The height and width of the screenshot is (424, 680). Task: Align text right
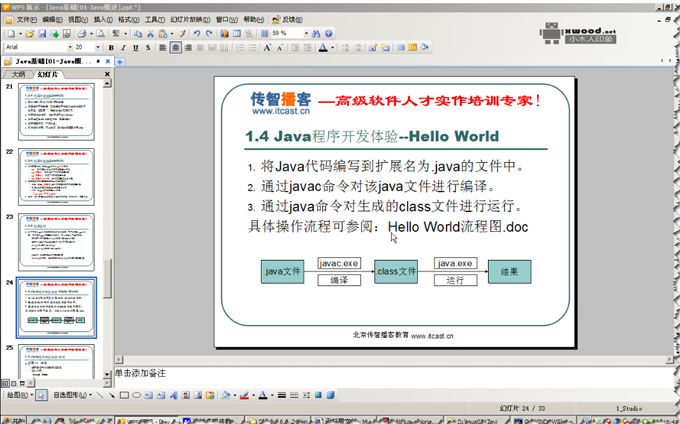click(x=187, y=48)
